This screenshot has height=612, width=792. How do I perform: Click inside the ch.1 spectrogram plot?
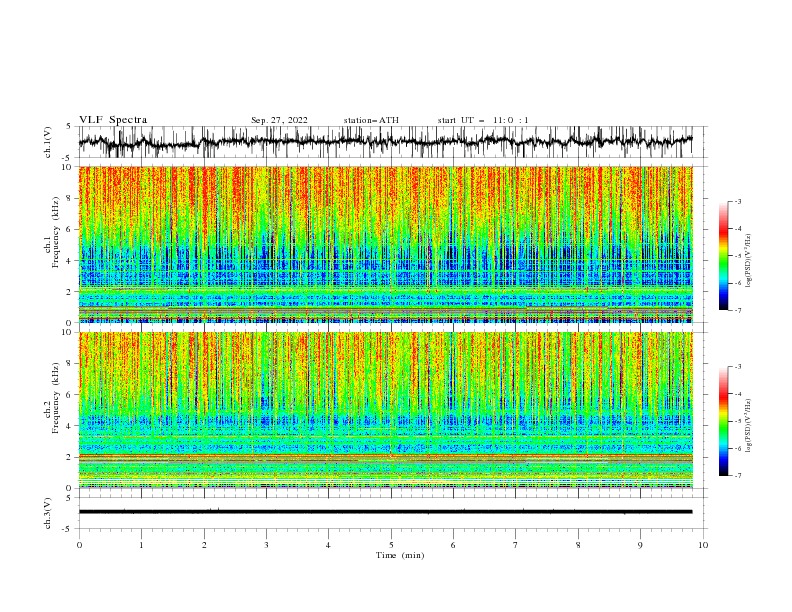[x=386, y=244]
